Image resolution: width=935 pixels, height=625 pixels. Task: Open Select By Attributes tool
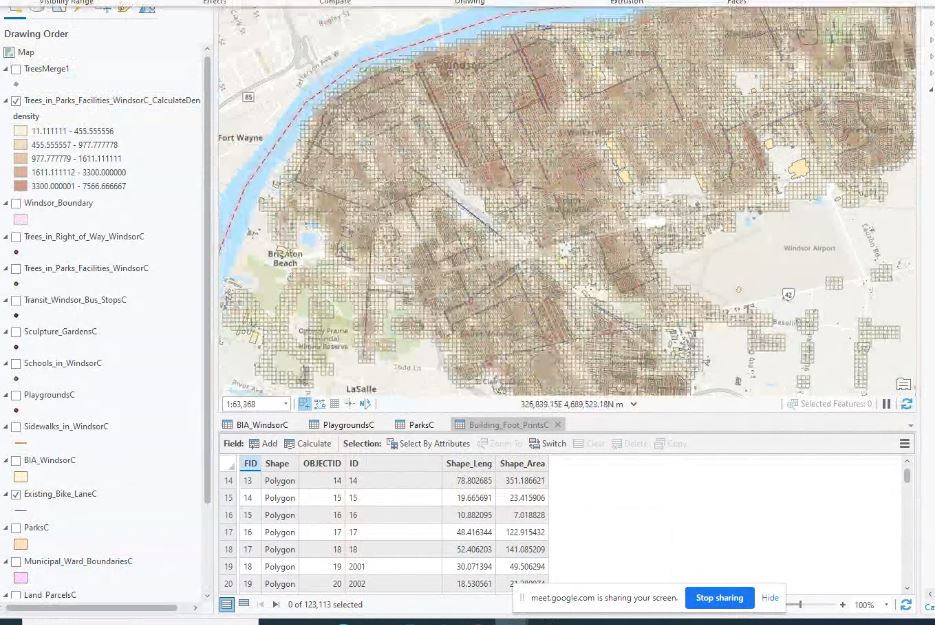pos(428,444)
